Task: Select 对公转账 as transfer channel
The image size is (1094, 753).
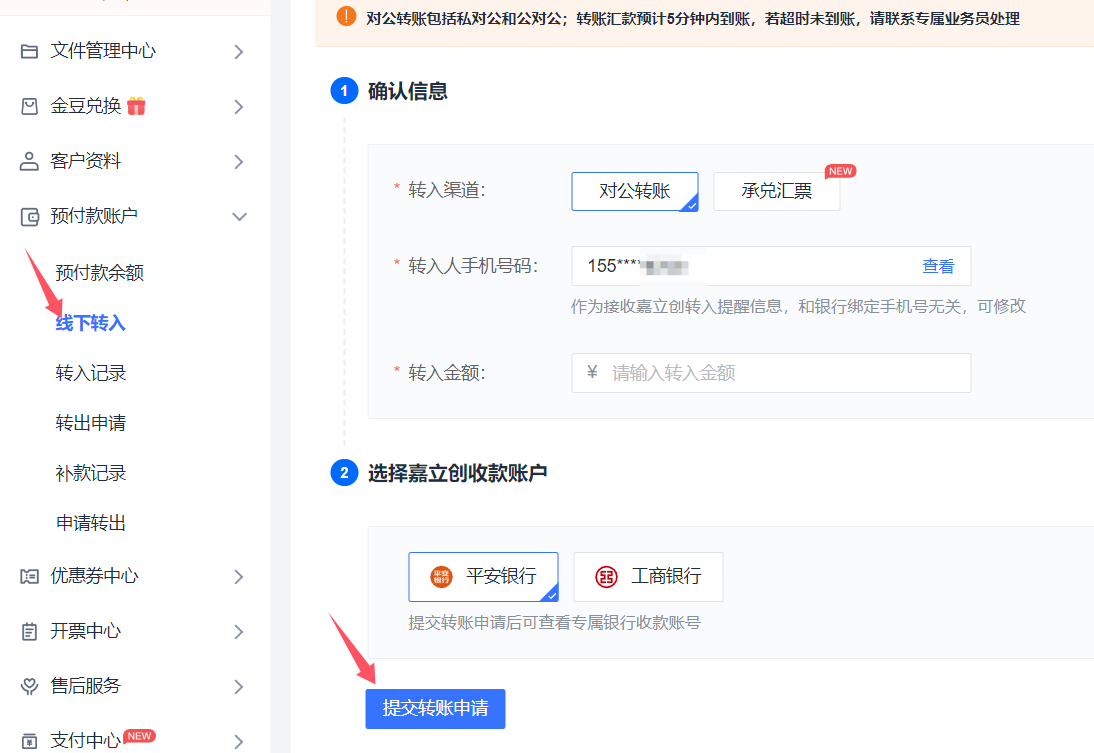Action: click(x=634, y=191)
